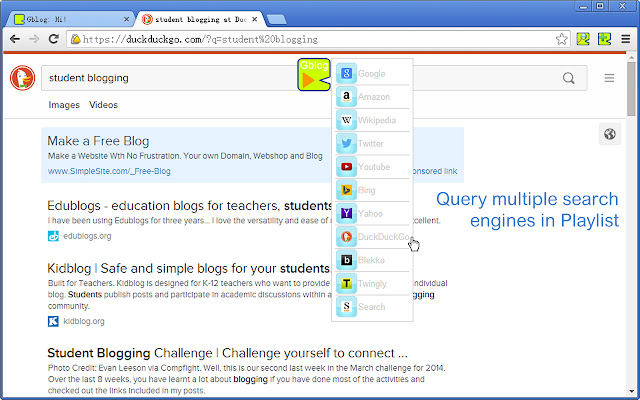The width and height of the screenshot is (640, 400).
Task: Open the Chrome menu button
Action: pyautogui.click(x=626, y=39)
